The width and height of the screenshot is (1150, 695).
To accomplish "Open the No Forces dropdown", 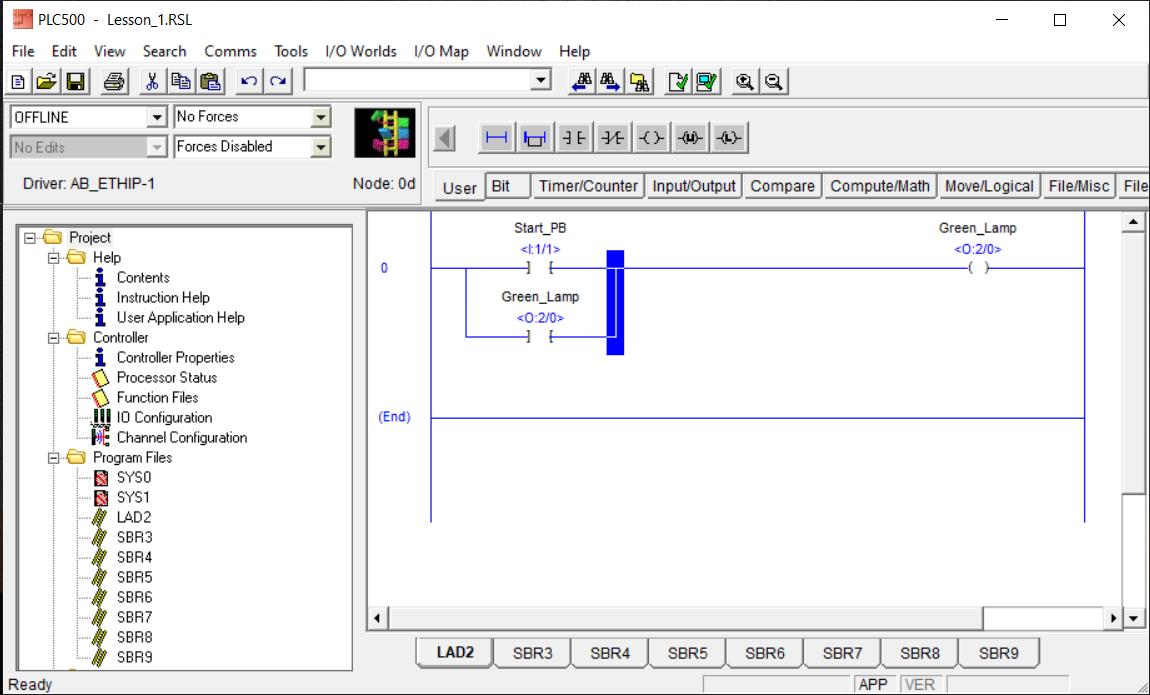I will tap(321, 117).
